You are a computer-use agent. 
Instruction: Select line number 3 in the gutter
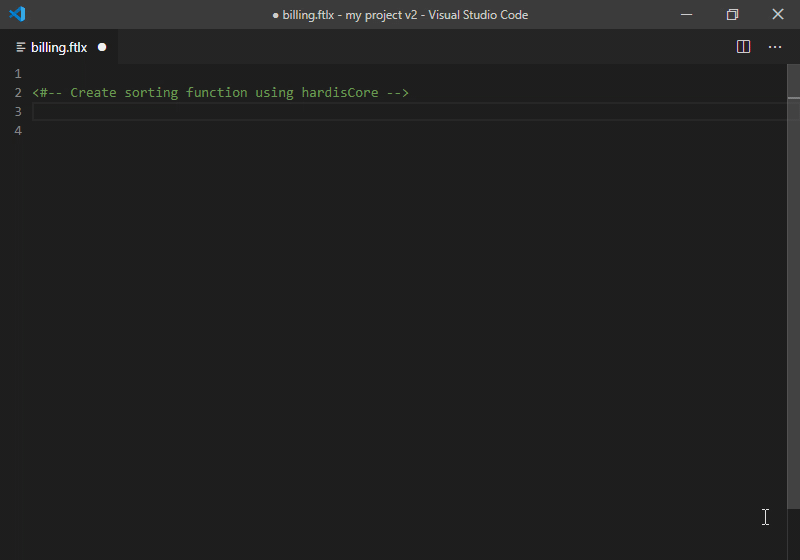[x=18, y=112]
